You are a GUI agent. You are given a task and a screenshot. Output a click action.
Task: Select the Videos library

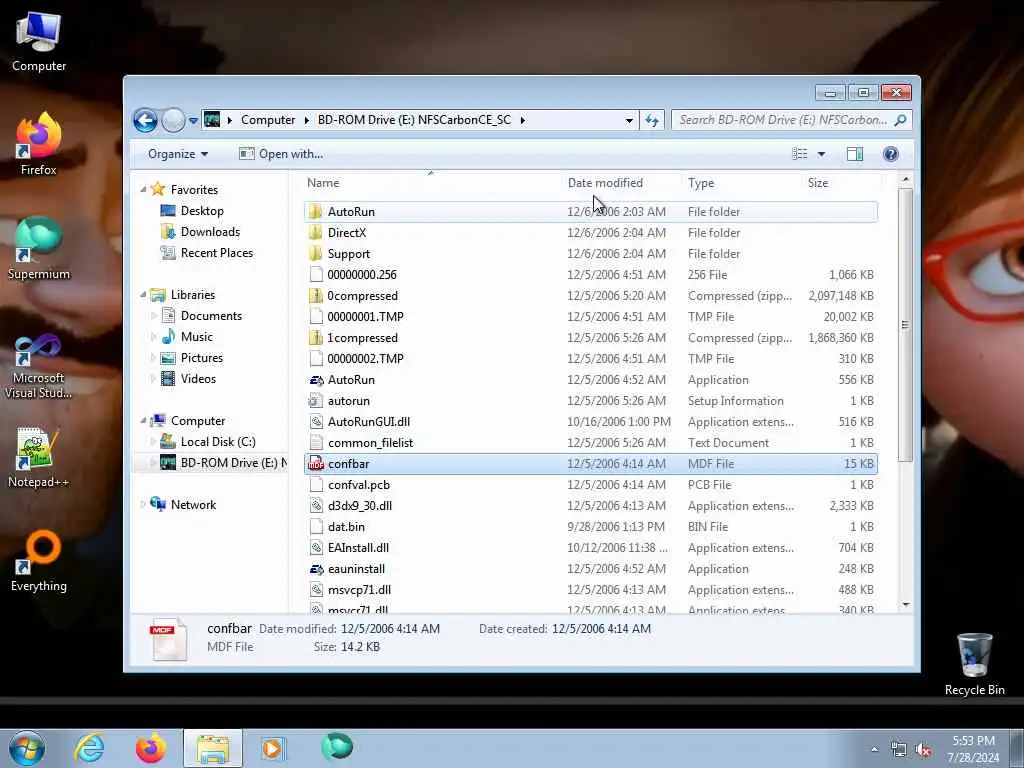(198, 379)
